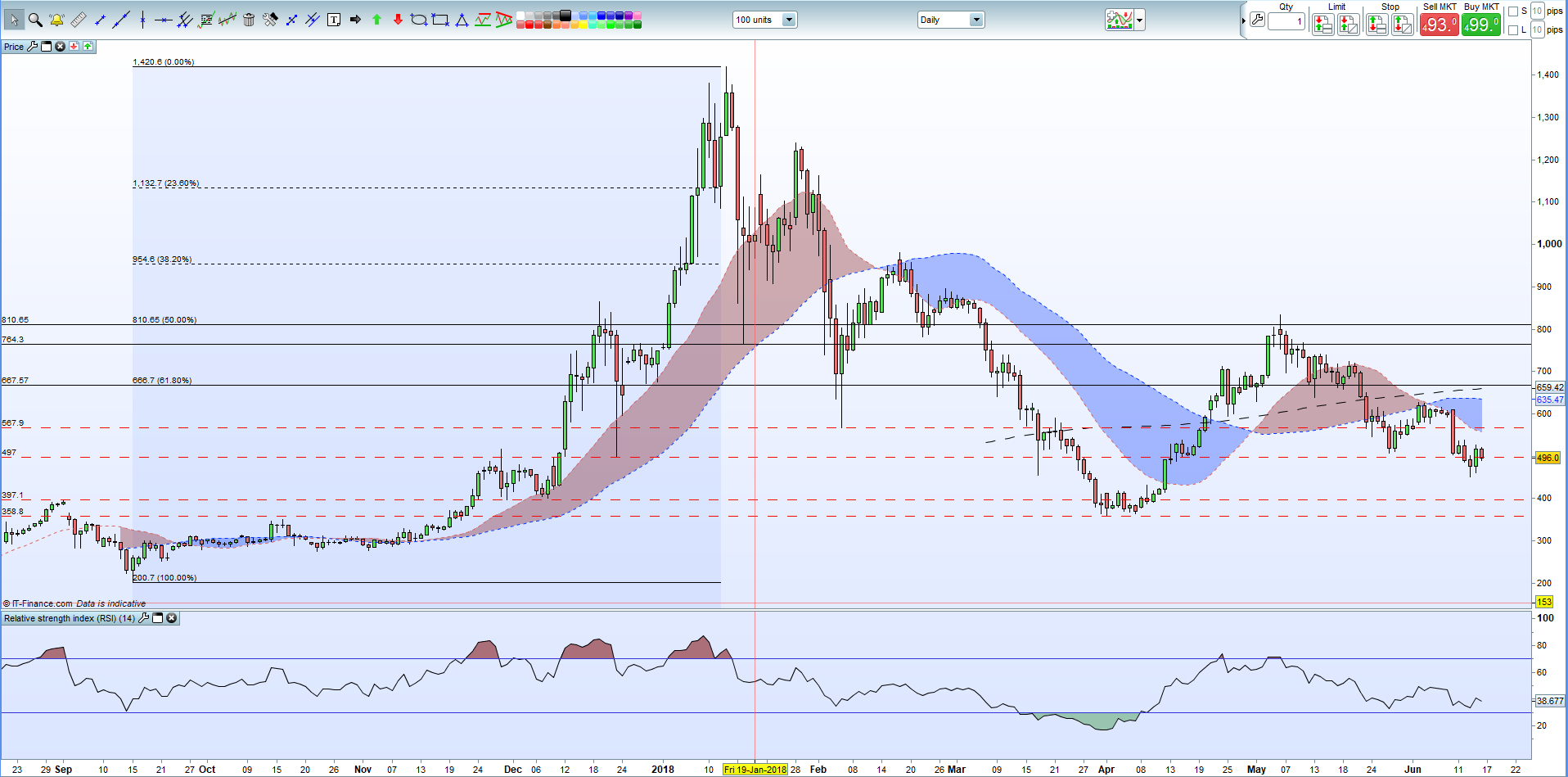This screenshot has width=1568, height=777.
Task: Click the Fri 19-Jan-2018 date marker
Action: tap(755, 770)
